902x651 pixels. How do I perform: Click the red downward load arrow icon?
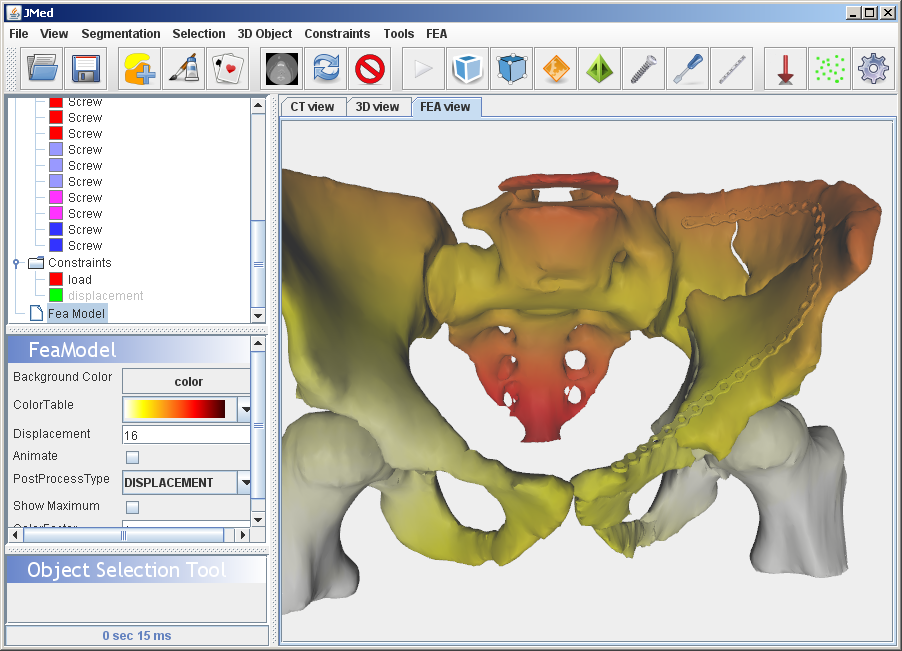(x=785, y=69)
